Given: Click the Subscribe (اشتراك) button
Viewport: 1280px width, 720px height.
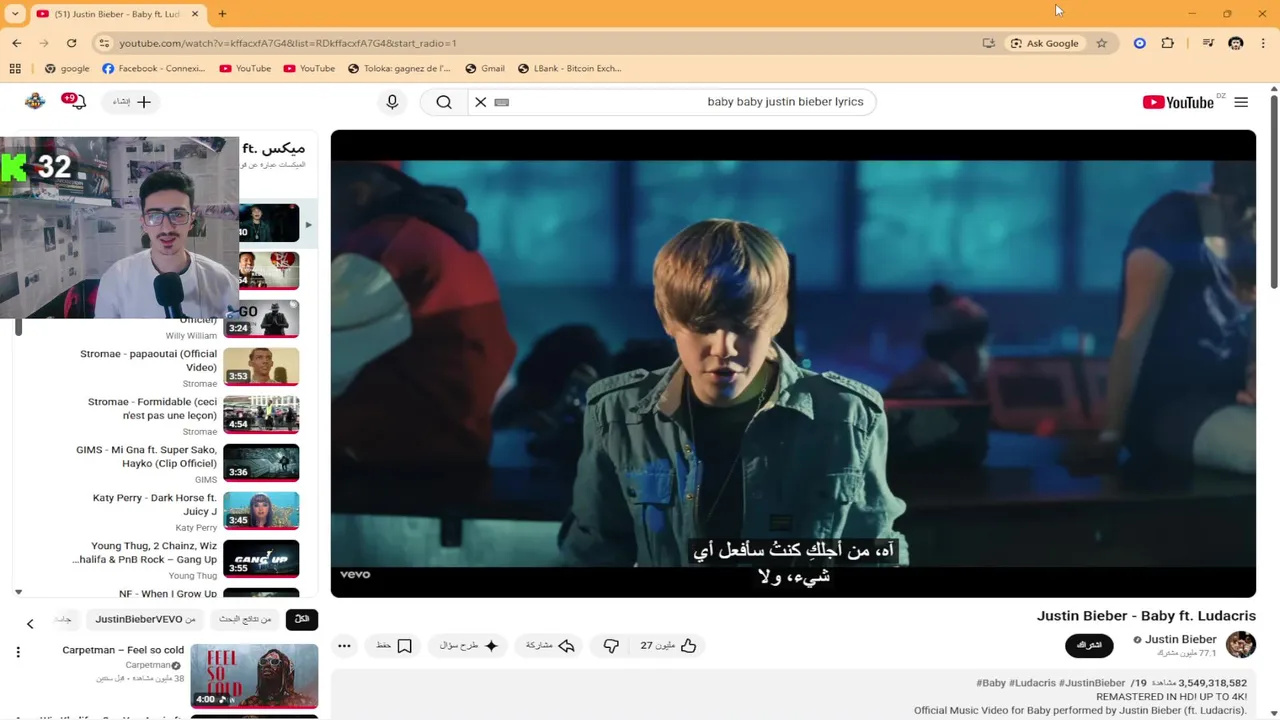Looking at the screenshot, I should coord(1089,645).
